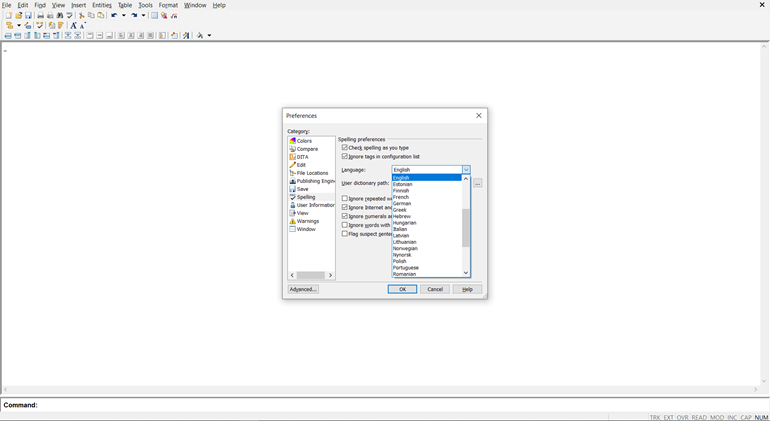Click the Paste clipboard icon
Image resolution: width=770 pixels, height=421 pixels.
pos(101,16)
